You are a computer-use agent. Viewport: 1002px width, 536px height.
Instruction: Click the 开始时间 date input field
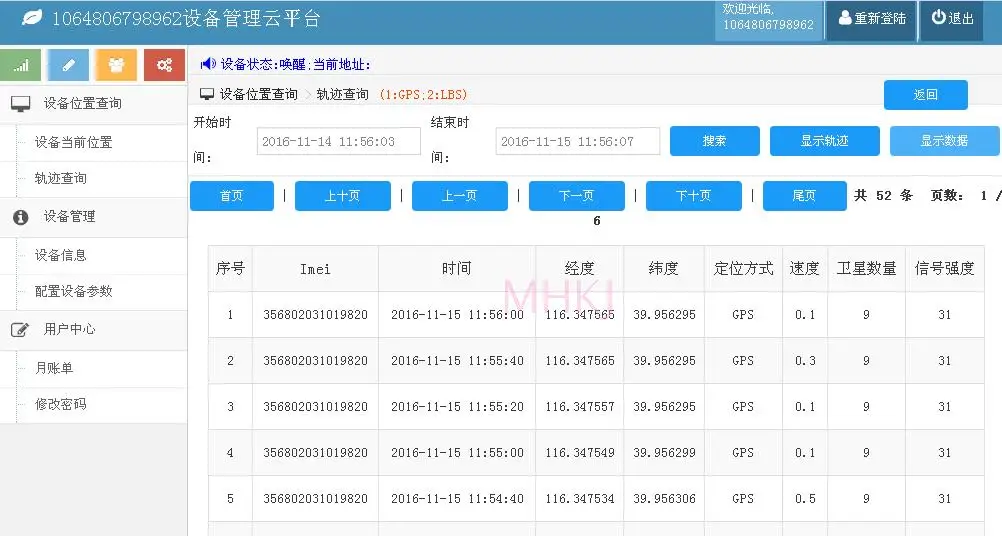[339, 141]
